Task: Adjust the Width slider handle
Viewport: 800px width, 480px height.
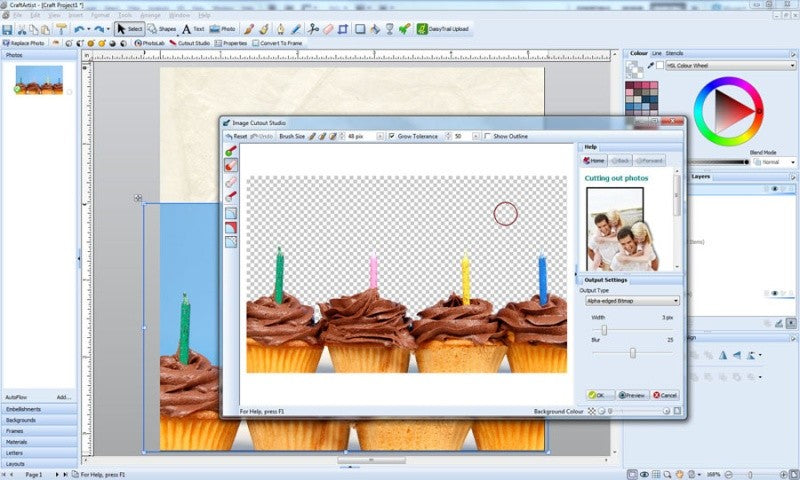Action: coord(604,331)
